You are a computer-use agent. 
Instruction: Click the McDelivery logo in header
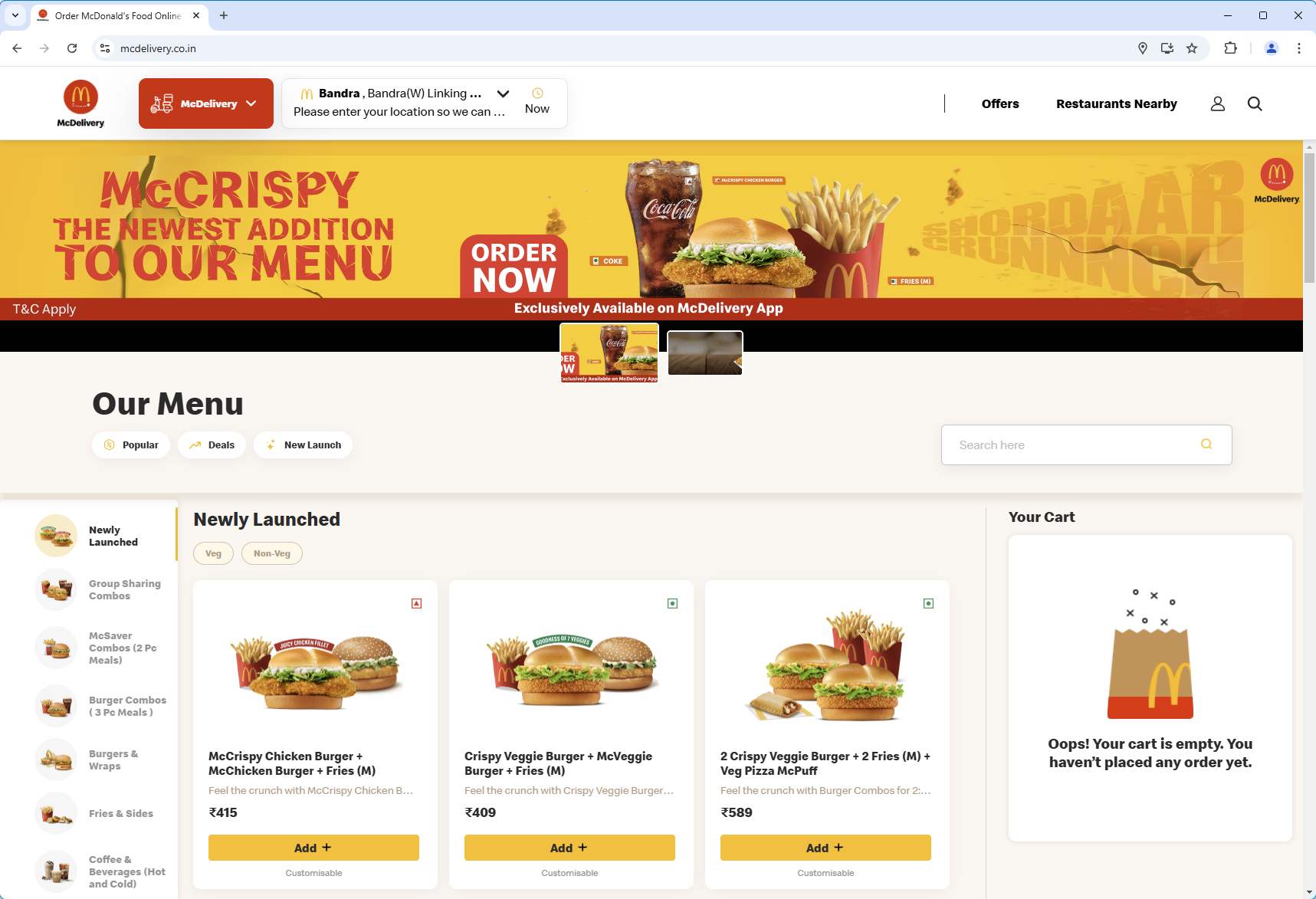(x=80, y=103)
